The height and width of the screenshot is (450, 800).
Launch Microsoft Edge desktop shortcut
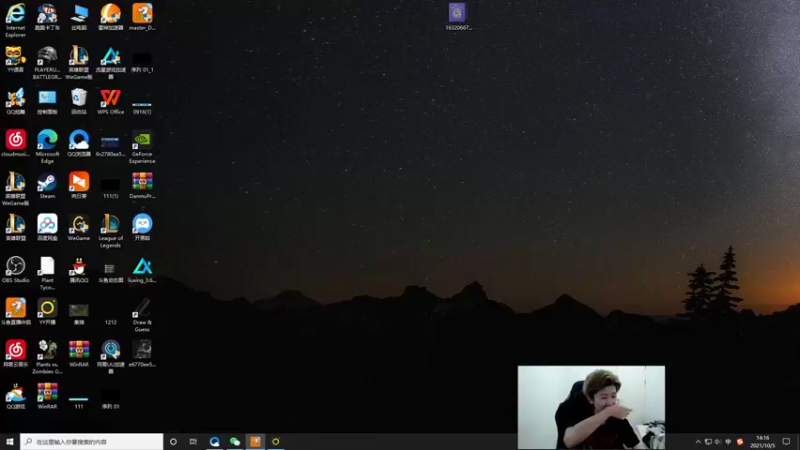(x=47, y=146)
